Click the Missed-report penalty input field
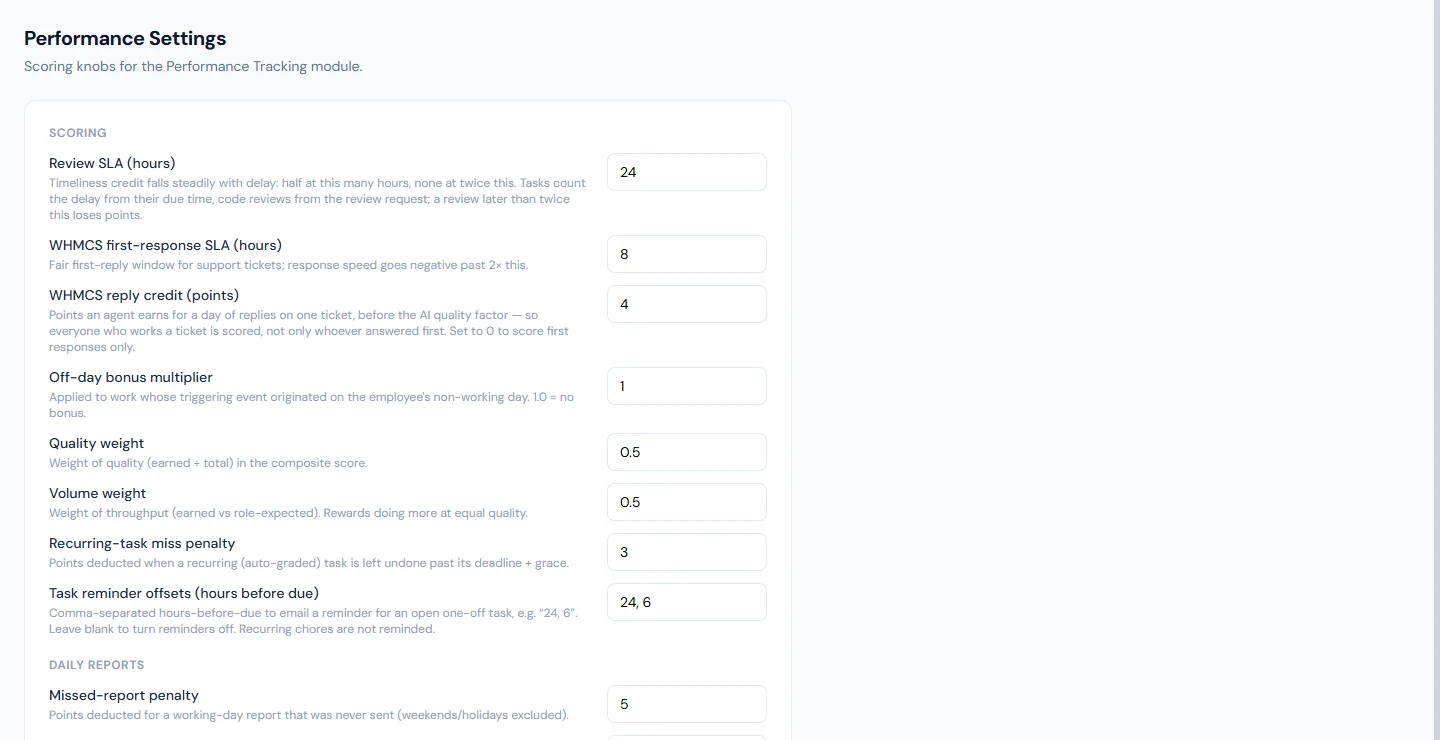 (x=687, y=704)
